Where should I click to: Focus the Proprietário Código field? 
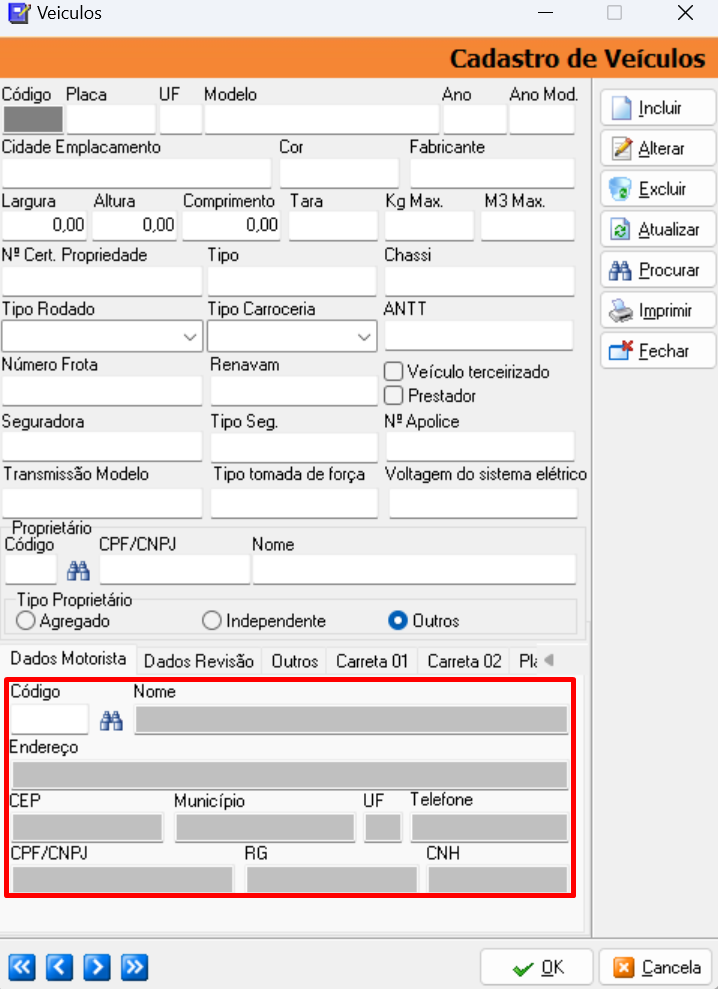[x=31, y=570]
